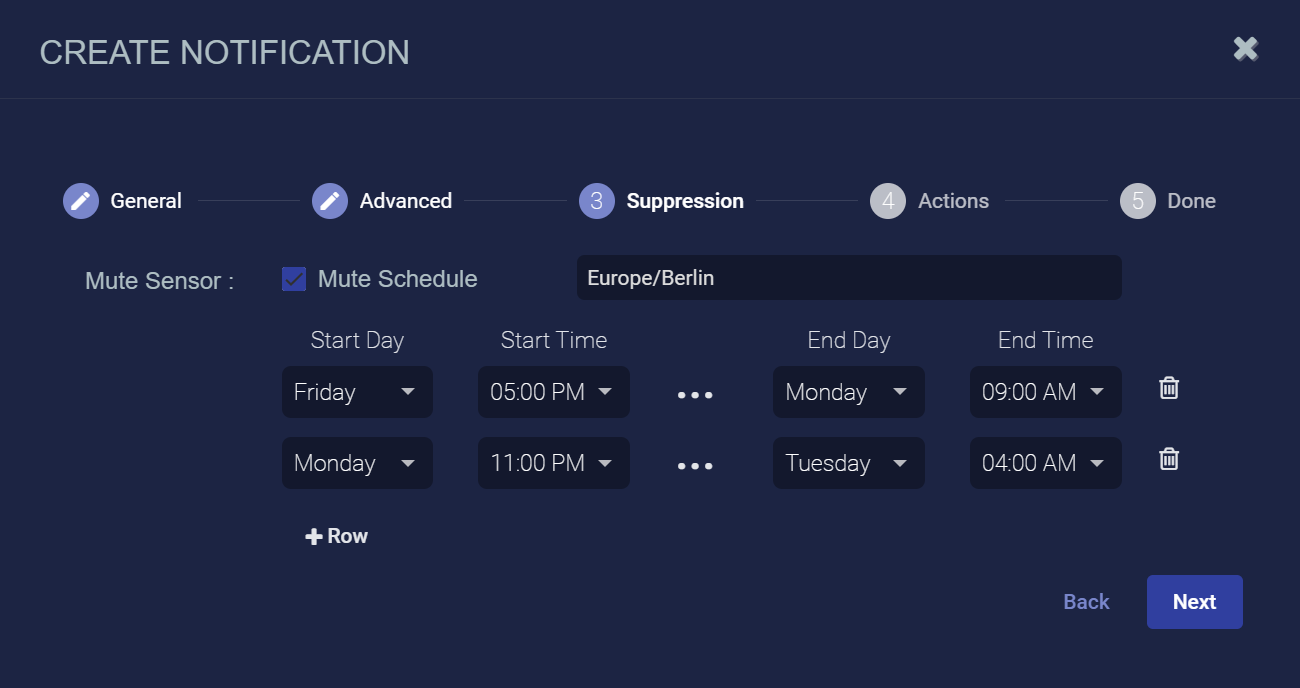Open the 09:00 AM end time dropdown
The width and height of the screenshot is (1300, 688).
[x=1045, y=392]
